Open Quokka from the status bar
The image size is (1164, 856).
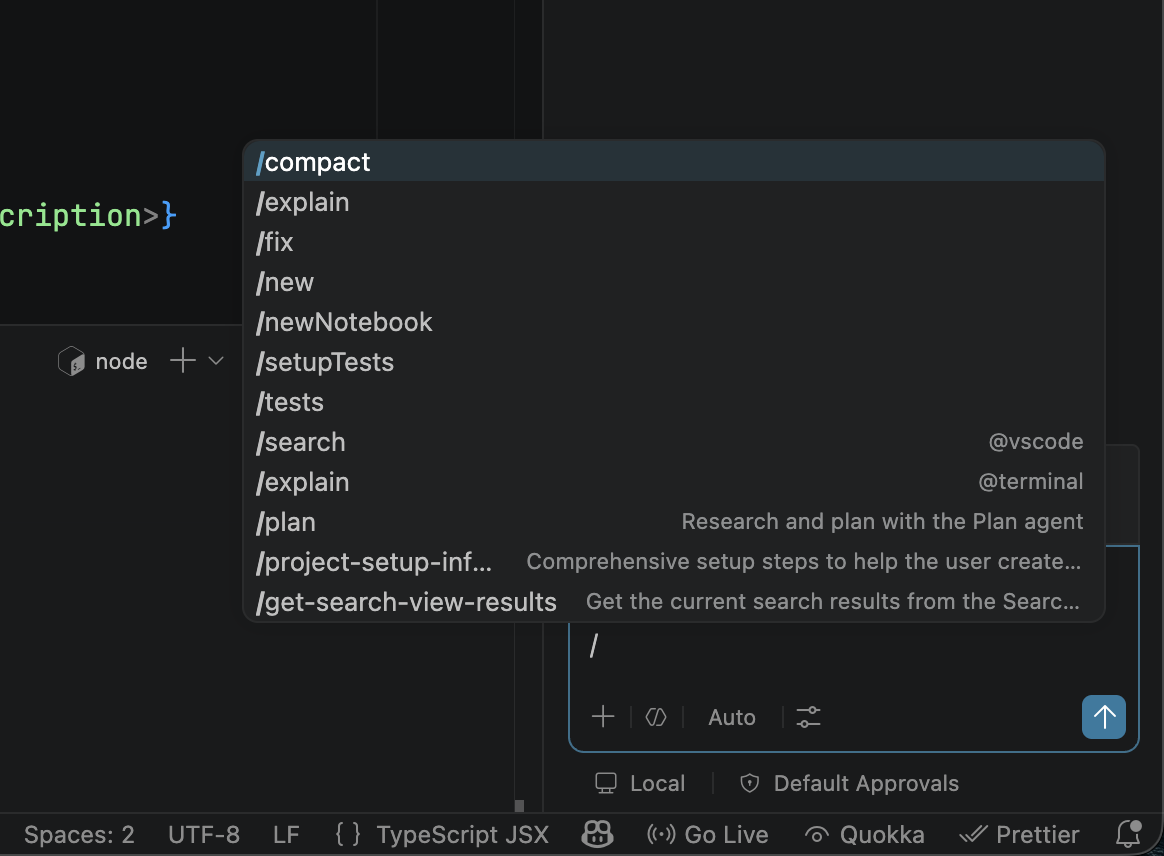(865, 834)
